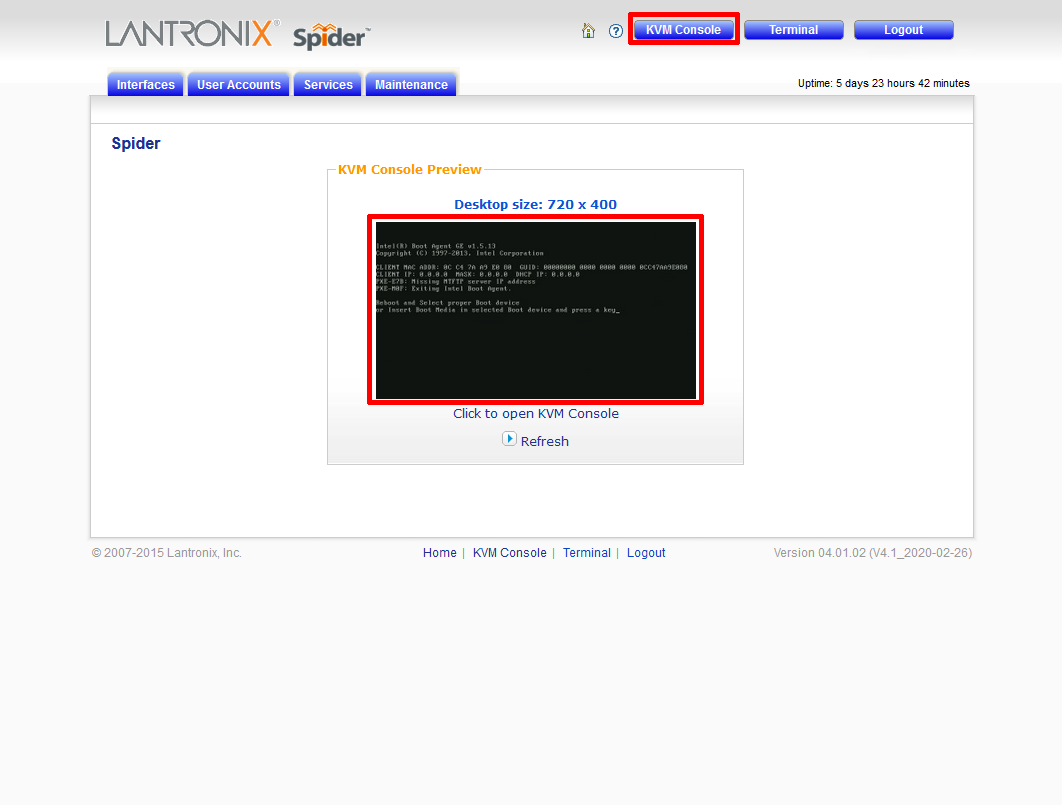
Task: Click the Lantronix logo
Action: point(189,33)
